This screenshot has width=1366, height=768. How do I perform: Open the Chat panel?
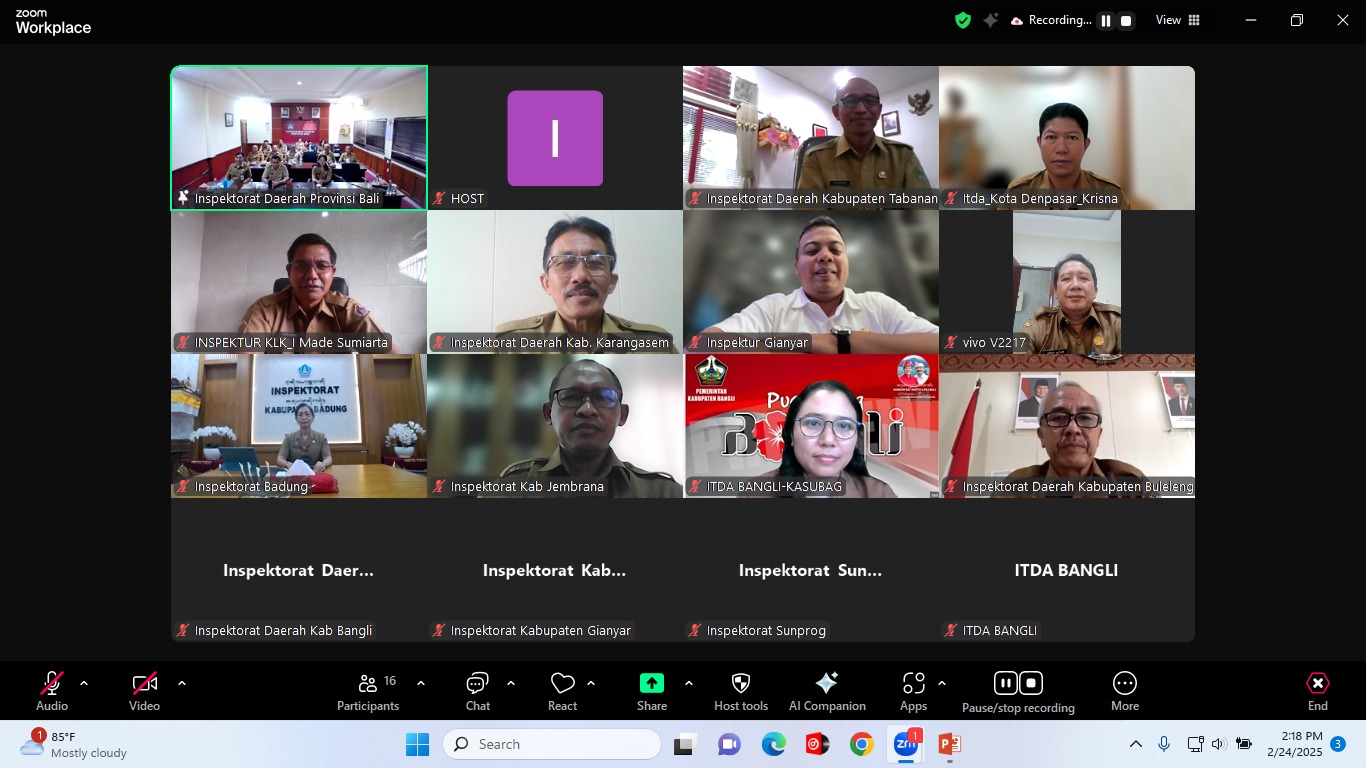(477, 692)
